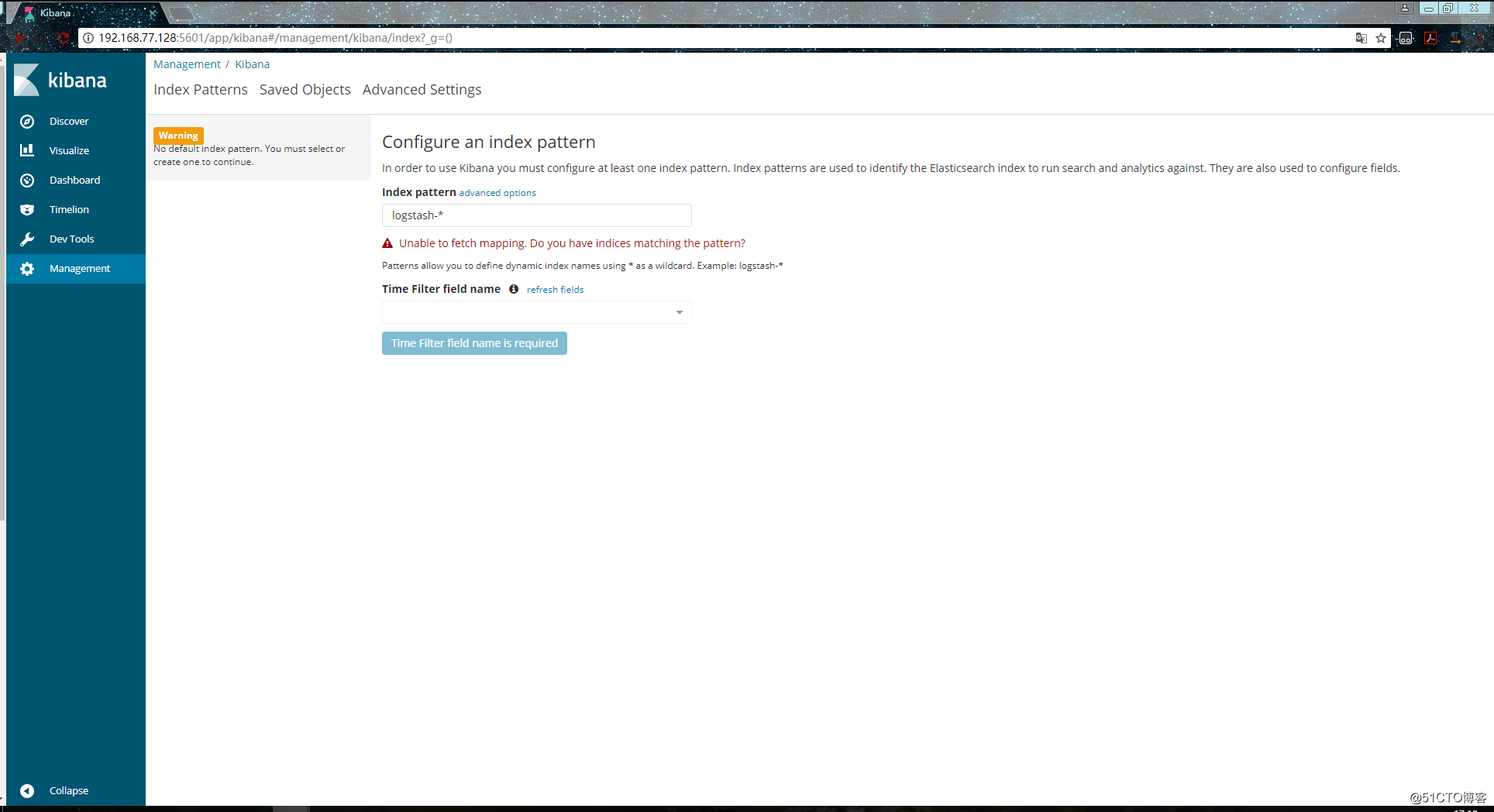Click the red warning triangle icon
Screen dimensions: 1494x812
click(387, 243)
